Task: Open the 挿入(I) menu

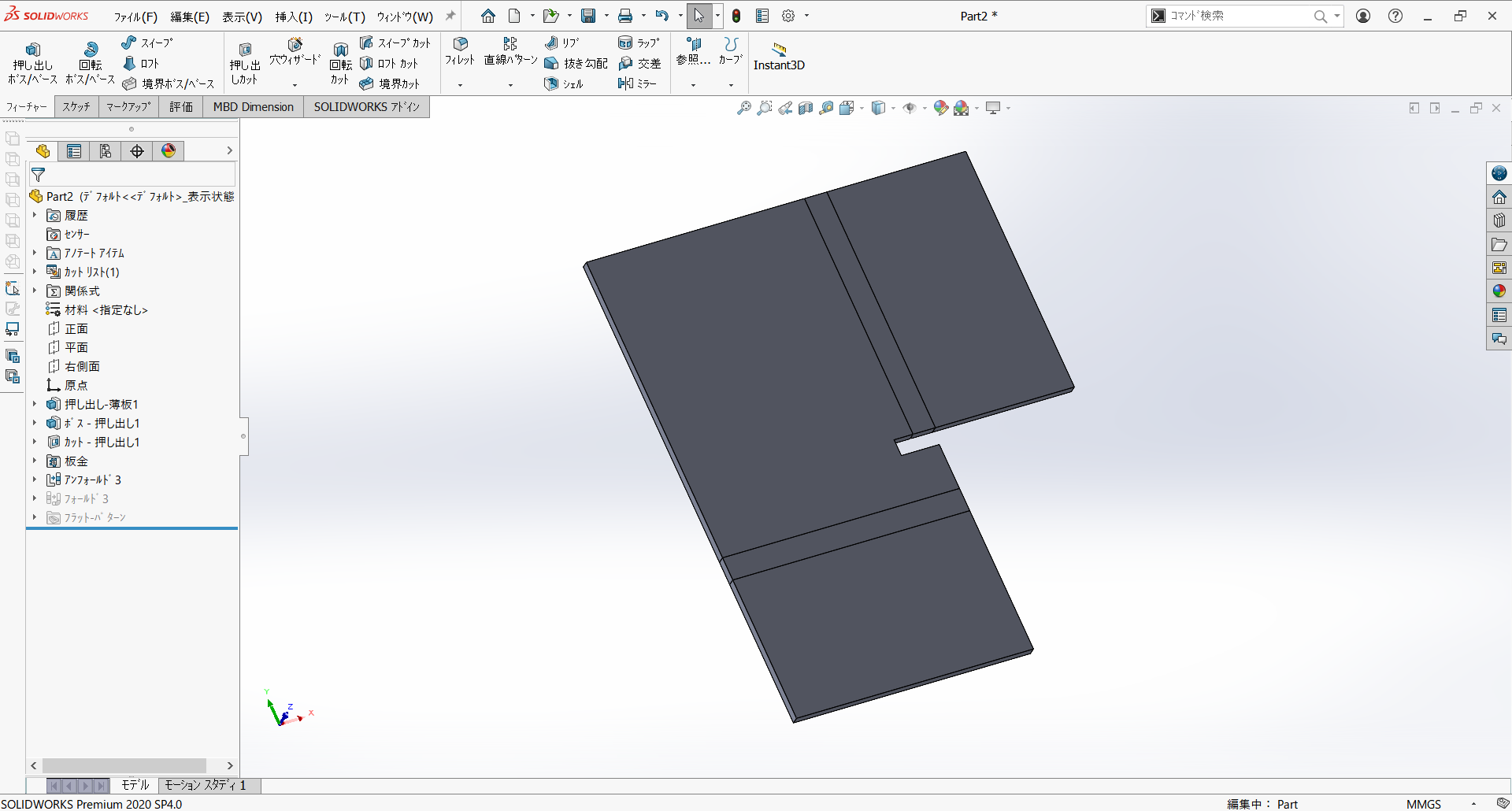Action: (294, 17)
